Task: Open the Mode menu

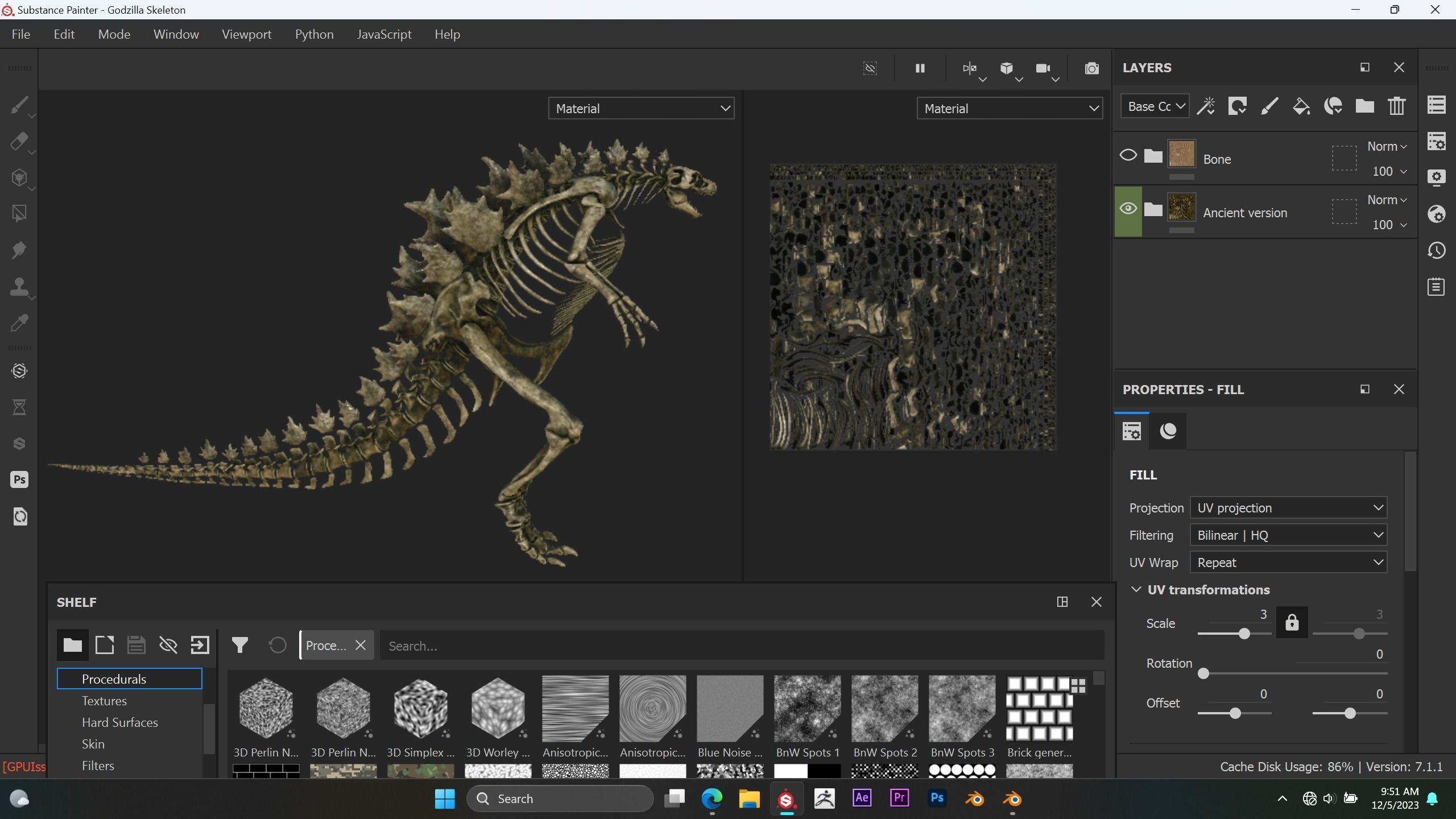Action: point(114,34)
